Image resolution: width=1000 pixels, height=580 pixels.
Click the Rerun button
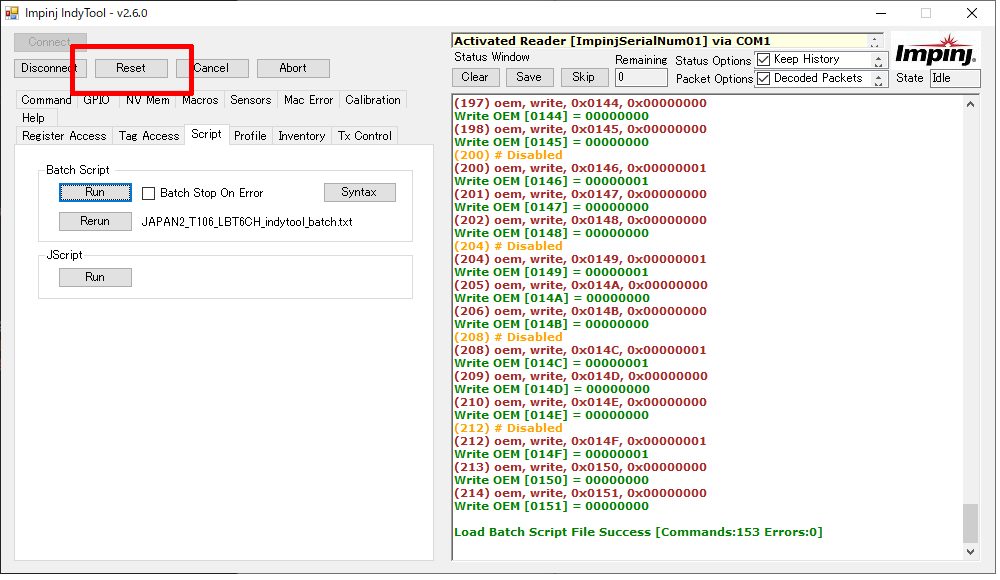pyautogui.click(x=95, y=221)
